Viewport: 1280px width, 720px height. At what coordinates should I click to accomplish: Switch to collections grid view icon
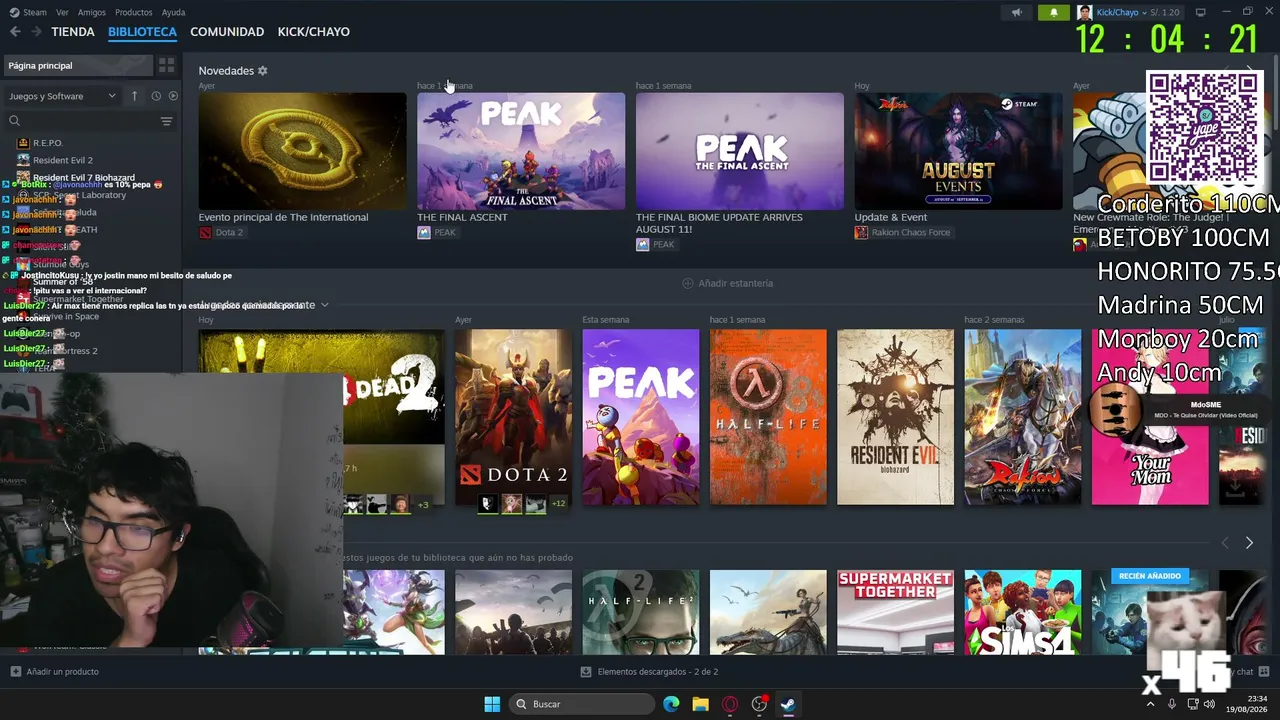click(166, 65)
